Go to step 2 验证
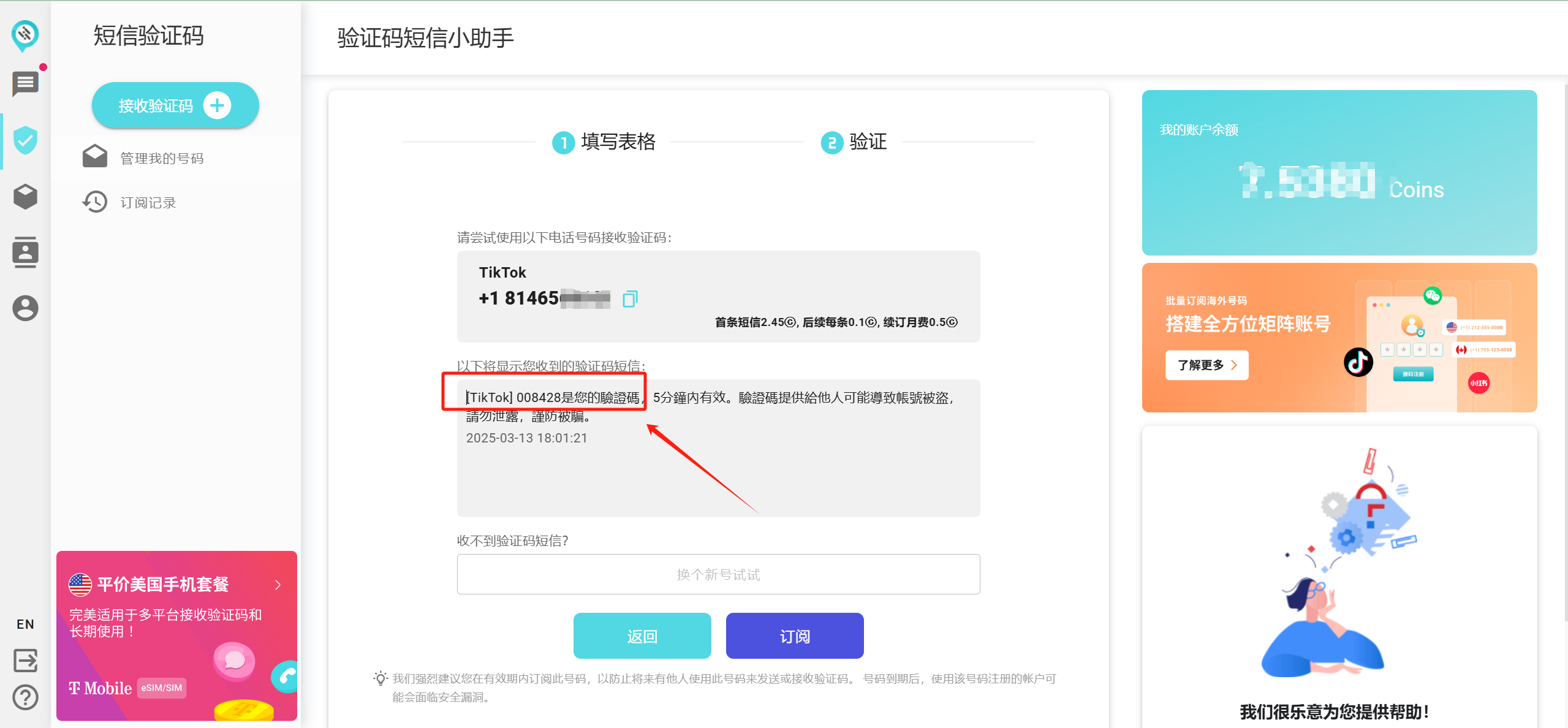Screen dimensions: 1568x728 tap(854, 142)
